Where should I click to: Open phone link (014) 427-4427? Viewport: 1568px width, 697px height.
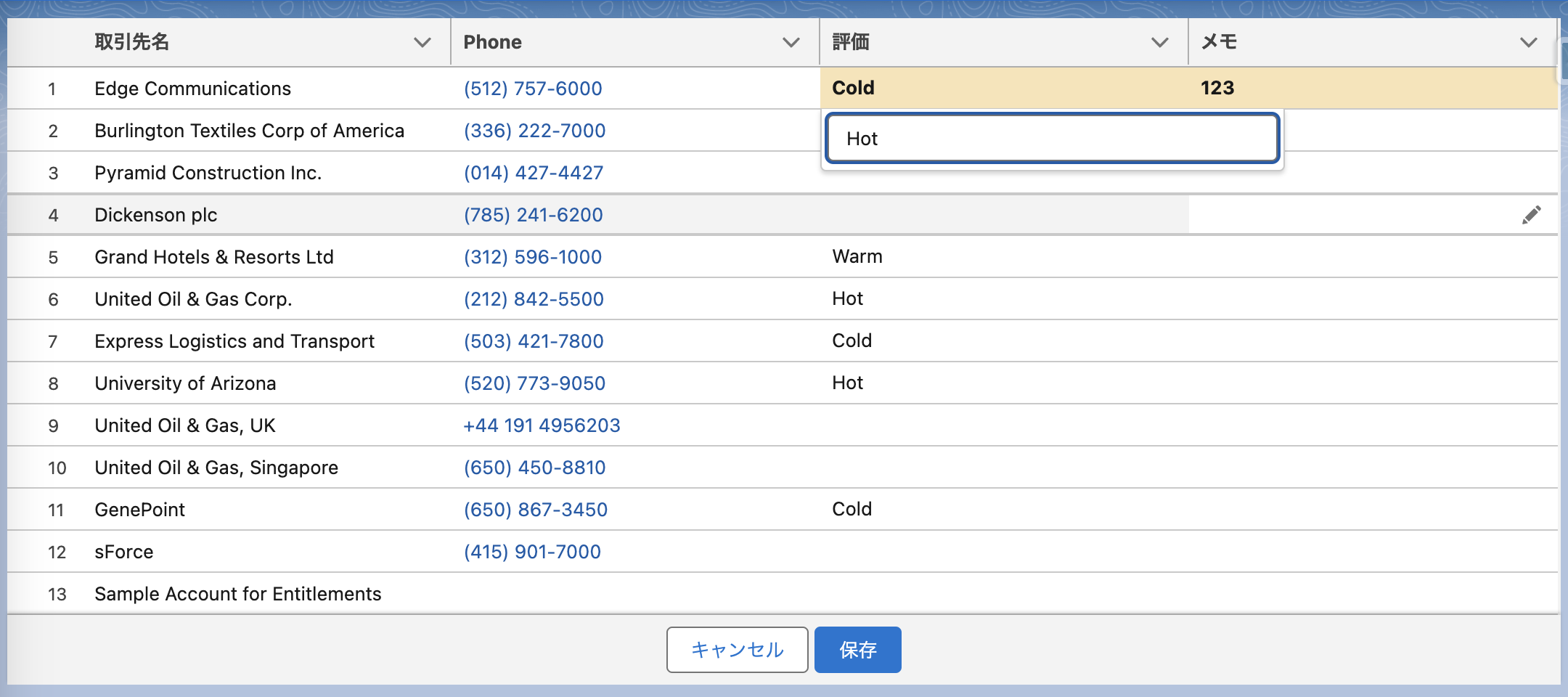(534, 173)
